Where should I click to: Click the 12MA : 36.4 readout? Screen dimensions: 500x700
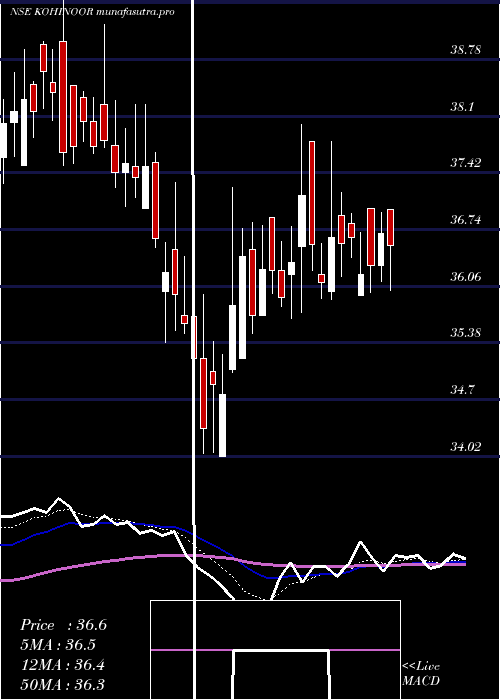(x=62, y=665)
